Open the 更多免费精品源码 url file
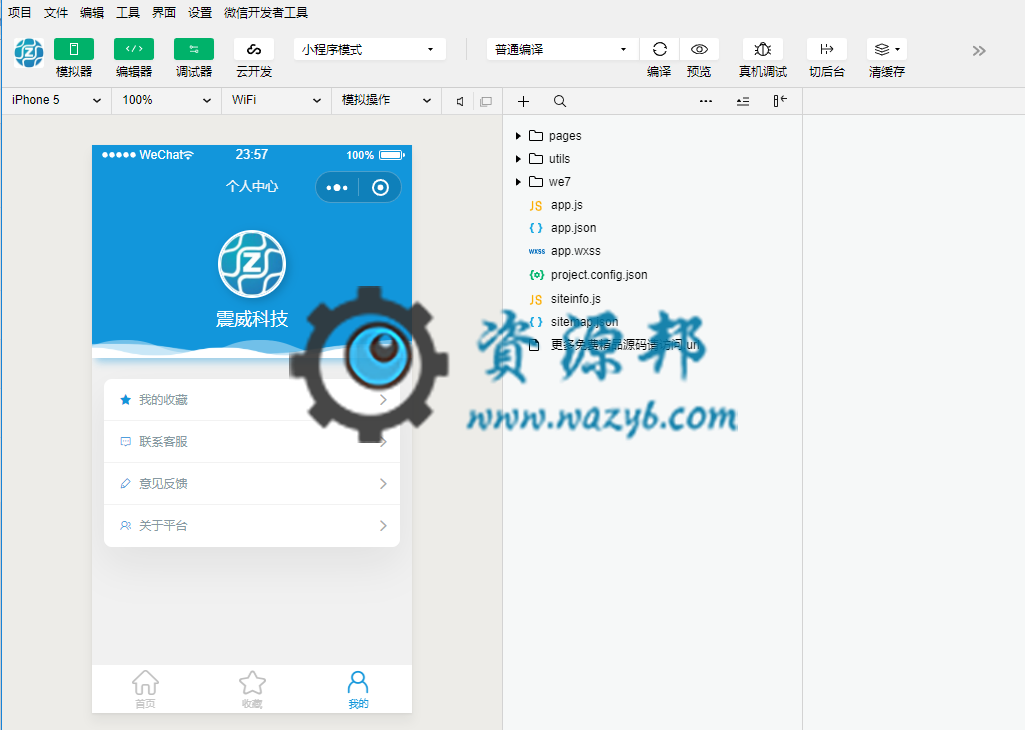The width and height of the screenshot is (1025, 730). coord(624,344)
